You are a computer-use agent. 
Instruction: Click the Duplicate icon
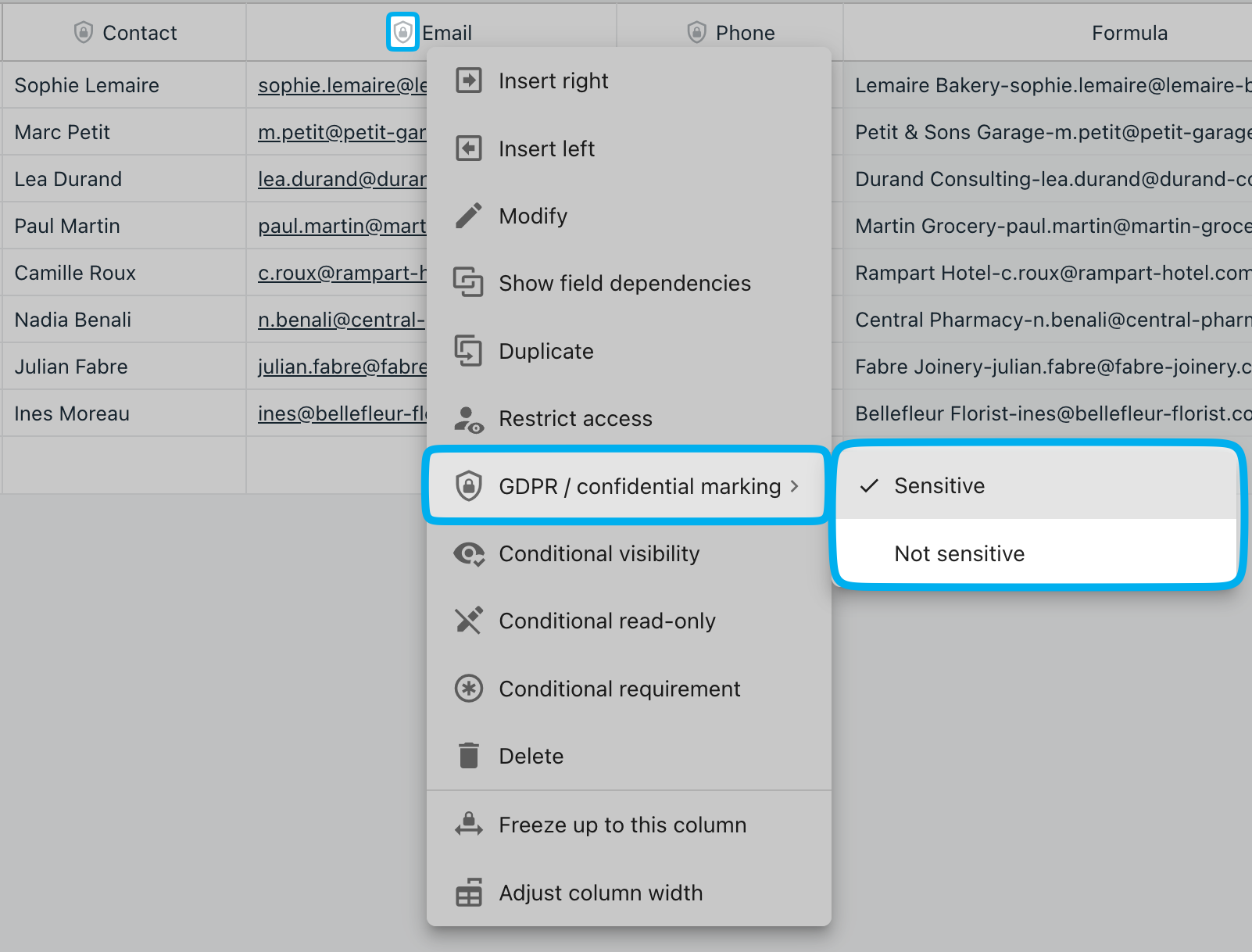point(469,351)
